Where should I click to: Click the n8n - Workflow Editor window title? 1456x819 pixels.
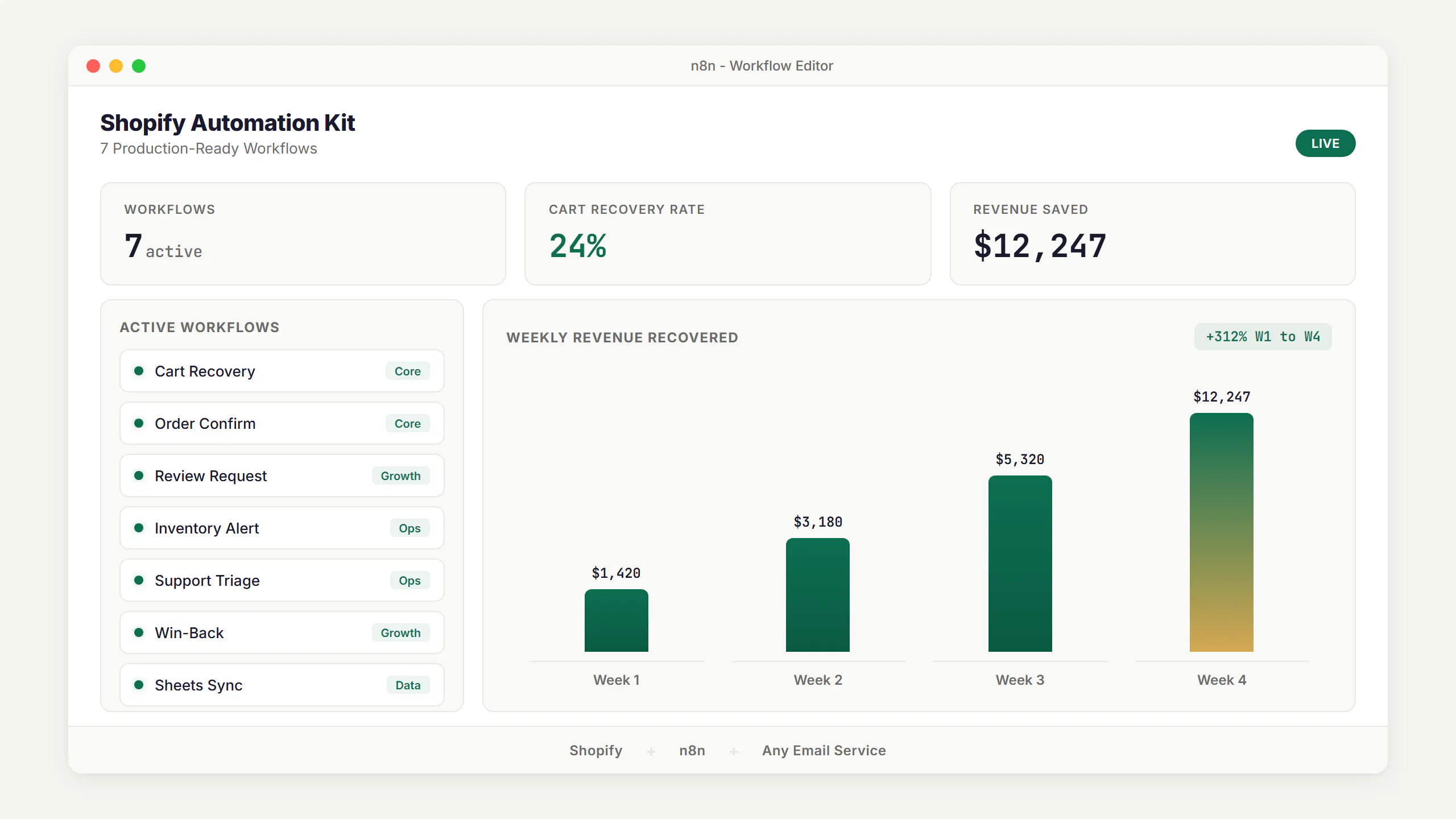coord(762,66)
